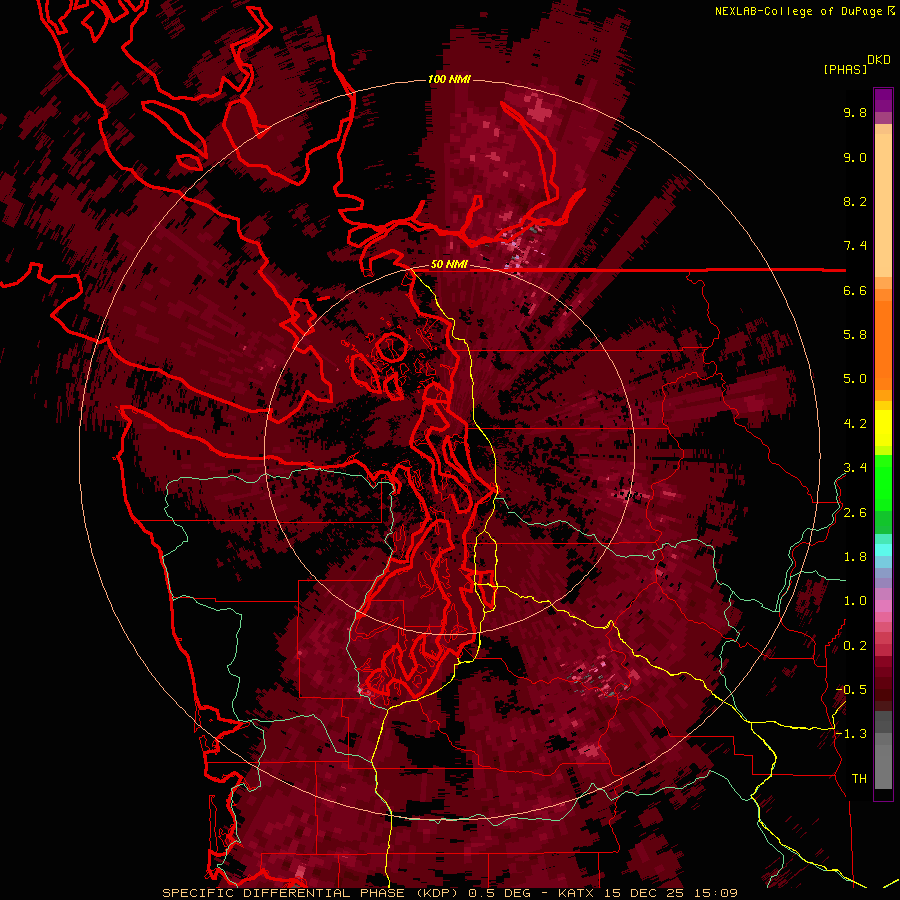This screenshot has width=900, height=900.
Task: Click the 8.2 legend value
Action: pos(855,201)
